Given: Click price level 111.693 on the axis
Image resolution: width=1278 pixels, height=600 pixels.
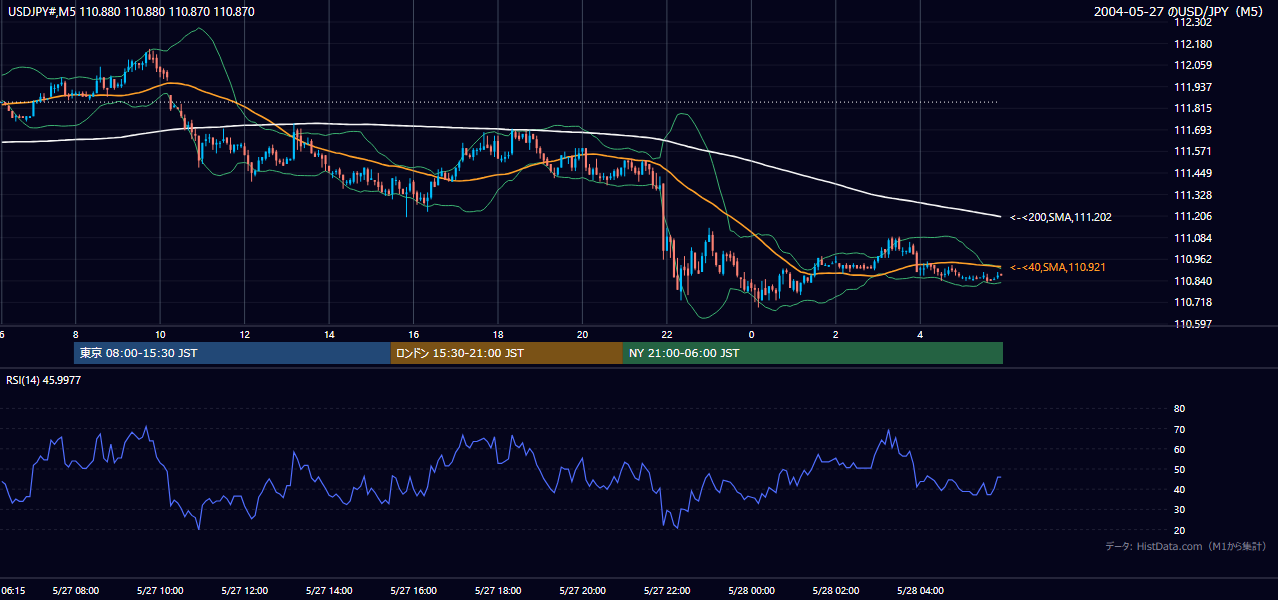Looking at the screenshot, I should pyautogui.click(x=1192, y=130).
